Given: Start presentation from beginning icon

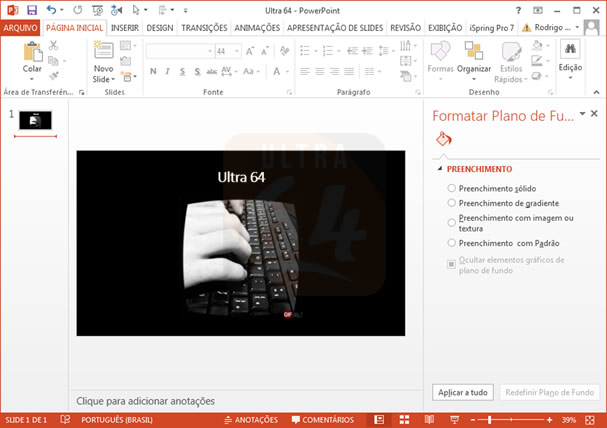Looking at the screenshot, I should pyautogui.click(x=98, y=10).
